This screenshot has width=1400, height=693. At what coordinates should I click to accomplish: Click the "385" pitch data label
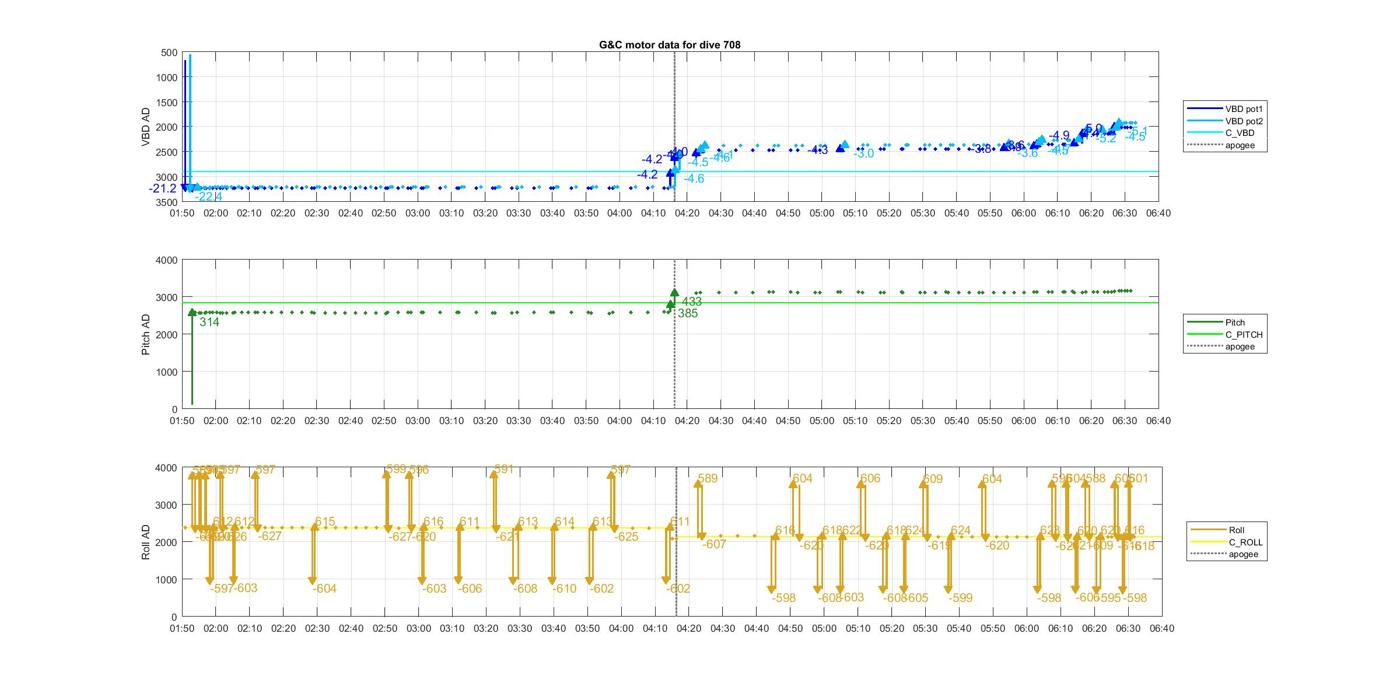click(688, 313)
